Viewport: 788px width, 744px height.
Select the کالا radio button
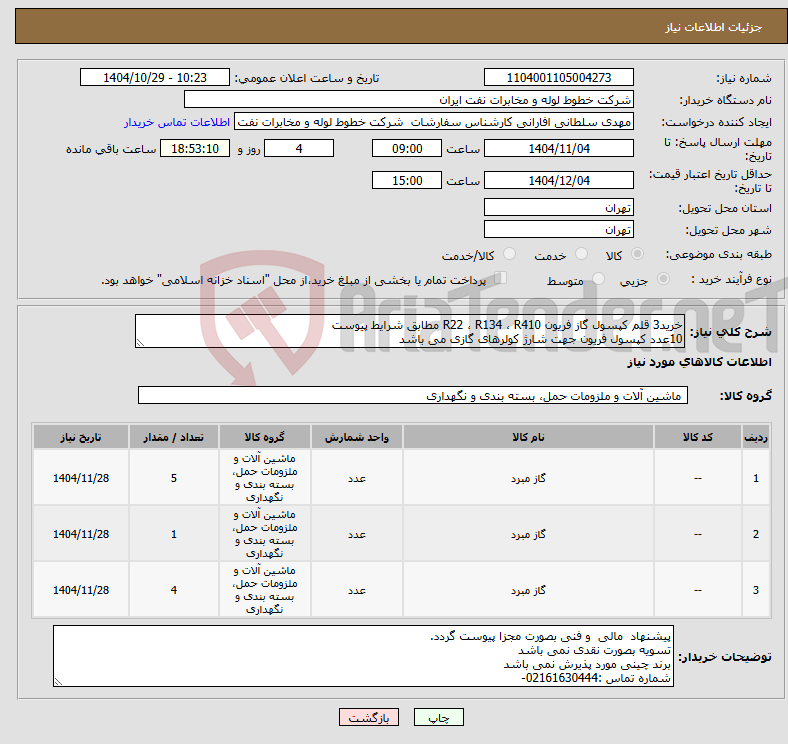click(637, 254)
